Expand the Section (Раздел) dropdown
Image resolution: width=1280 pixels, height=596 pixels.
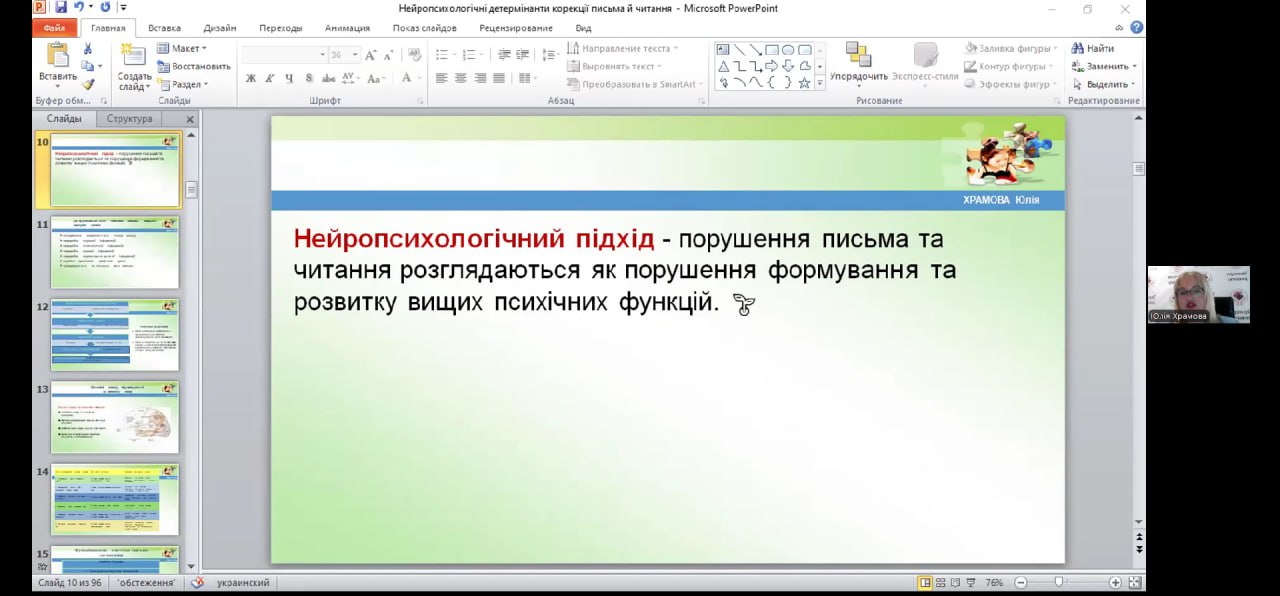pyautogui.click(x=182, y=84)
